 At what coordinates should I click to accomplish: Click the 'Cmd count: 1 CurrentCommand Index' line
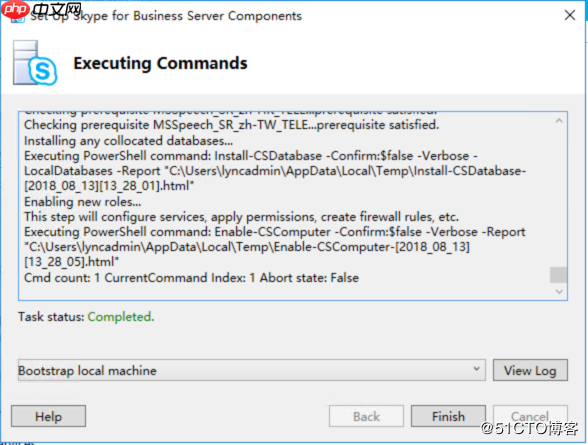(x=191, y=278)
